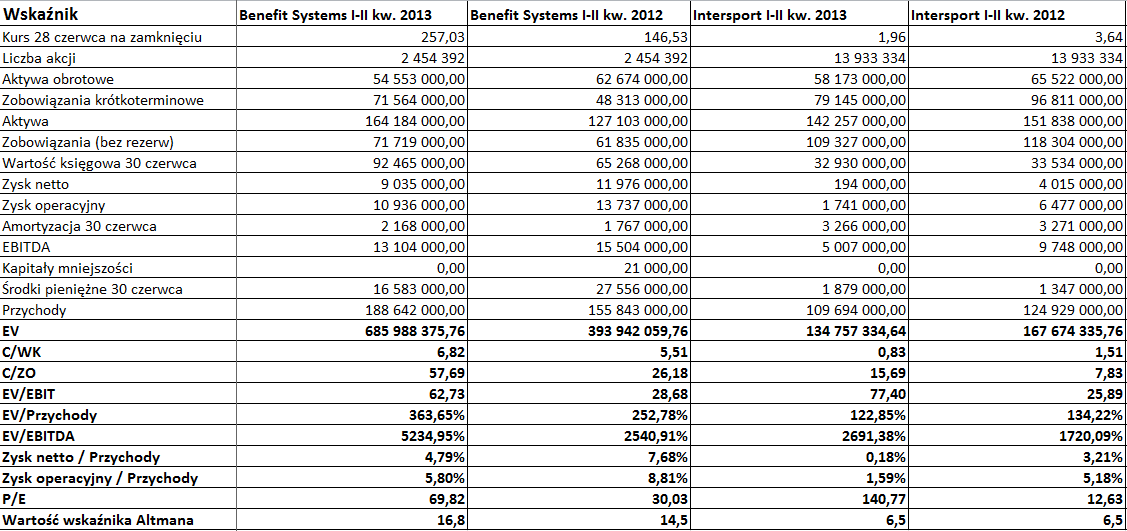Select the cell with value 16,8
The width and height of the screenshot is (1127, 531).
pos(351,520)
